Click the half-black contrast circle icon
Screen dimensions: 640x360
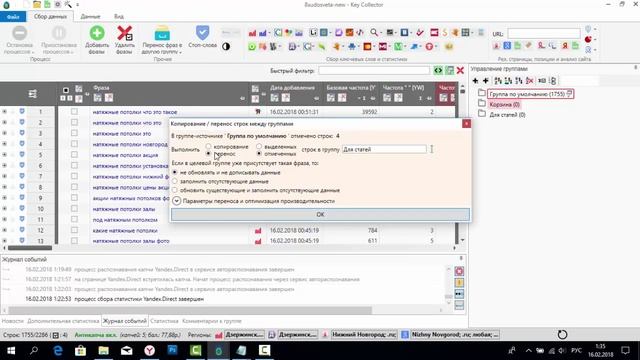click(226, 47)
